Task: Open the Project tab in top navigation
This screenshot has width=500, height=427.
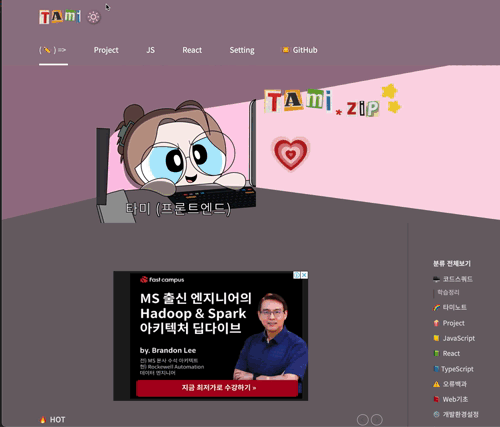Action: pos(106,50)
